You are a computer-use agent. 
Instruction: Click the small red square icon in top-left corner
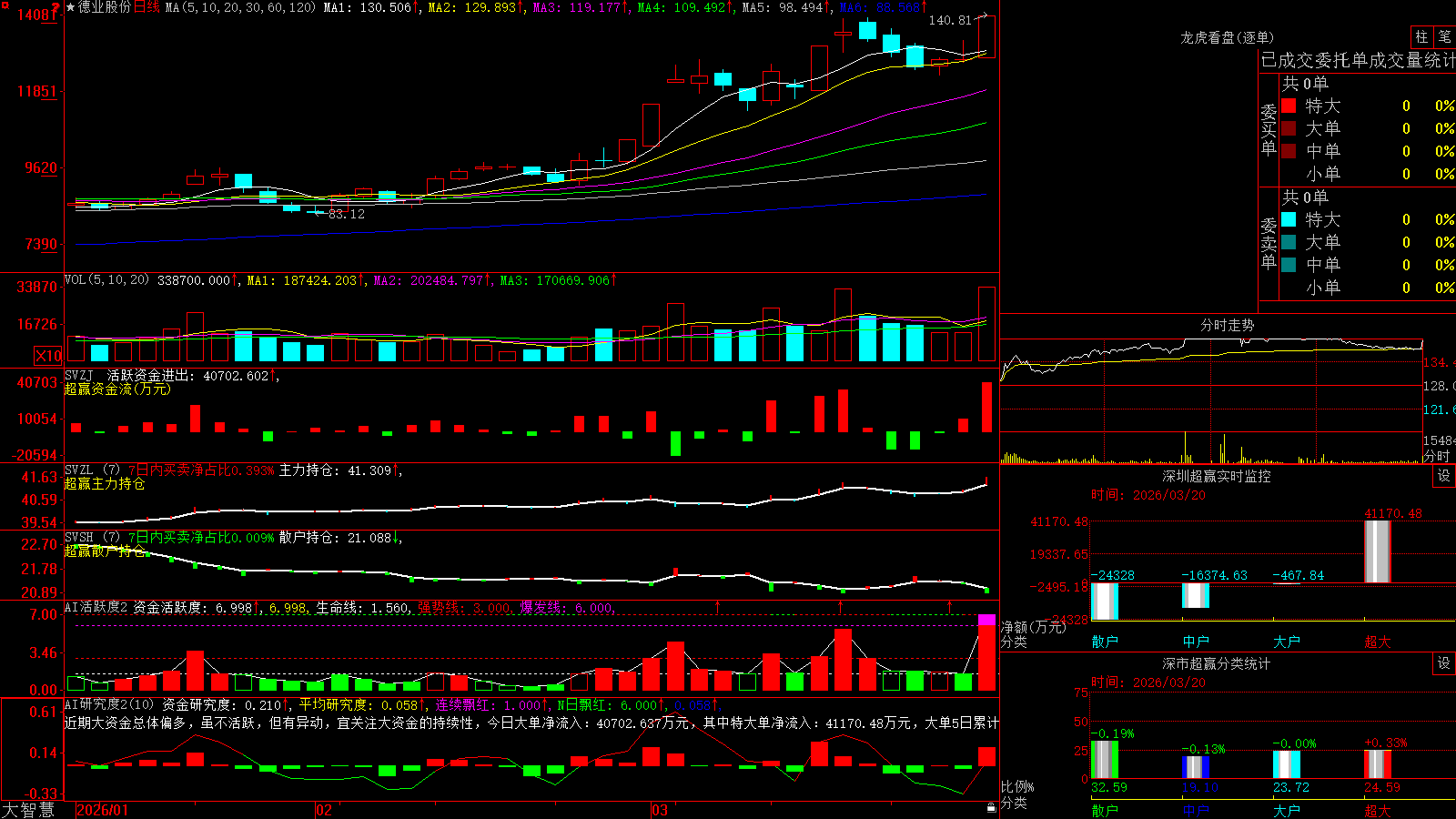[x=3, y=3]
